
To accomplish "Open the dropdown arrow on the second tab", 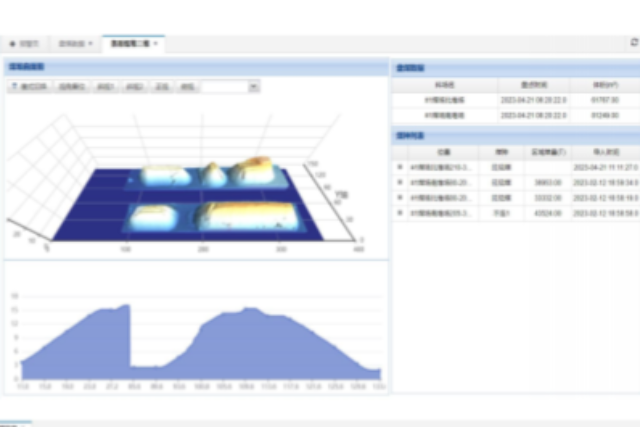I will [x=91, y=44].
